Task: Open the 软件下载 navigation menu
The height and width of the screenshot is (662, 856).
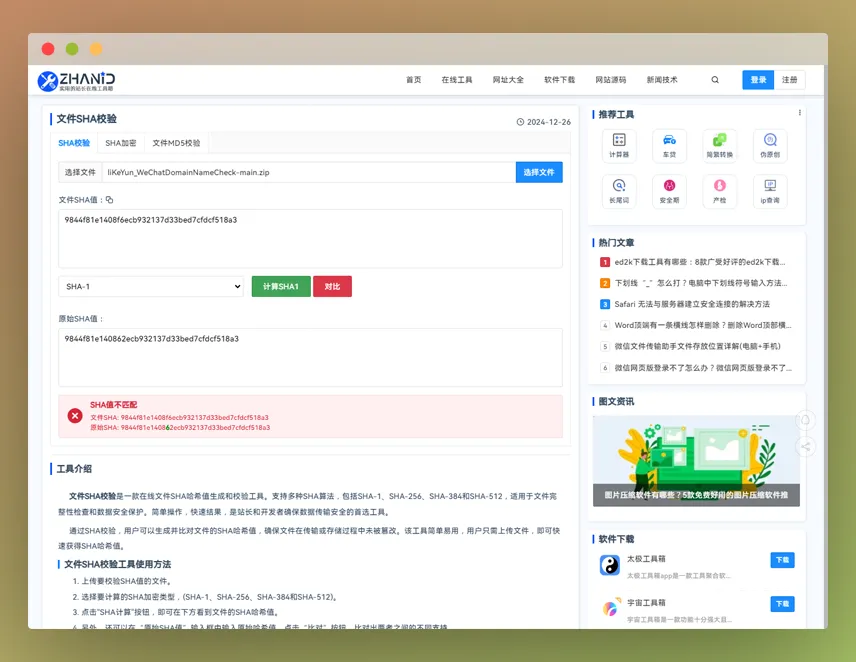Action: coord(560,79)
